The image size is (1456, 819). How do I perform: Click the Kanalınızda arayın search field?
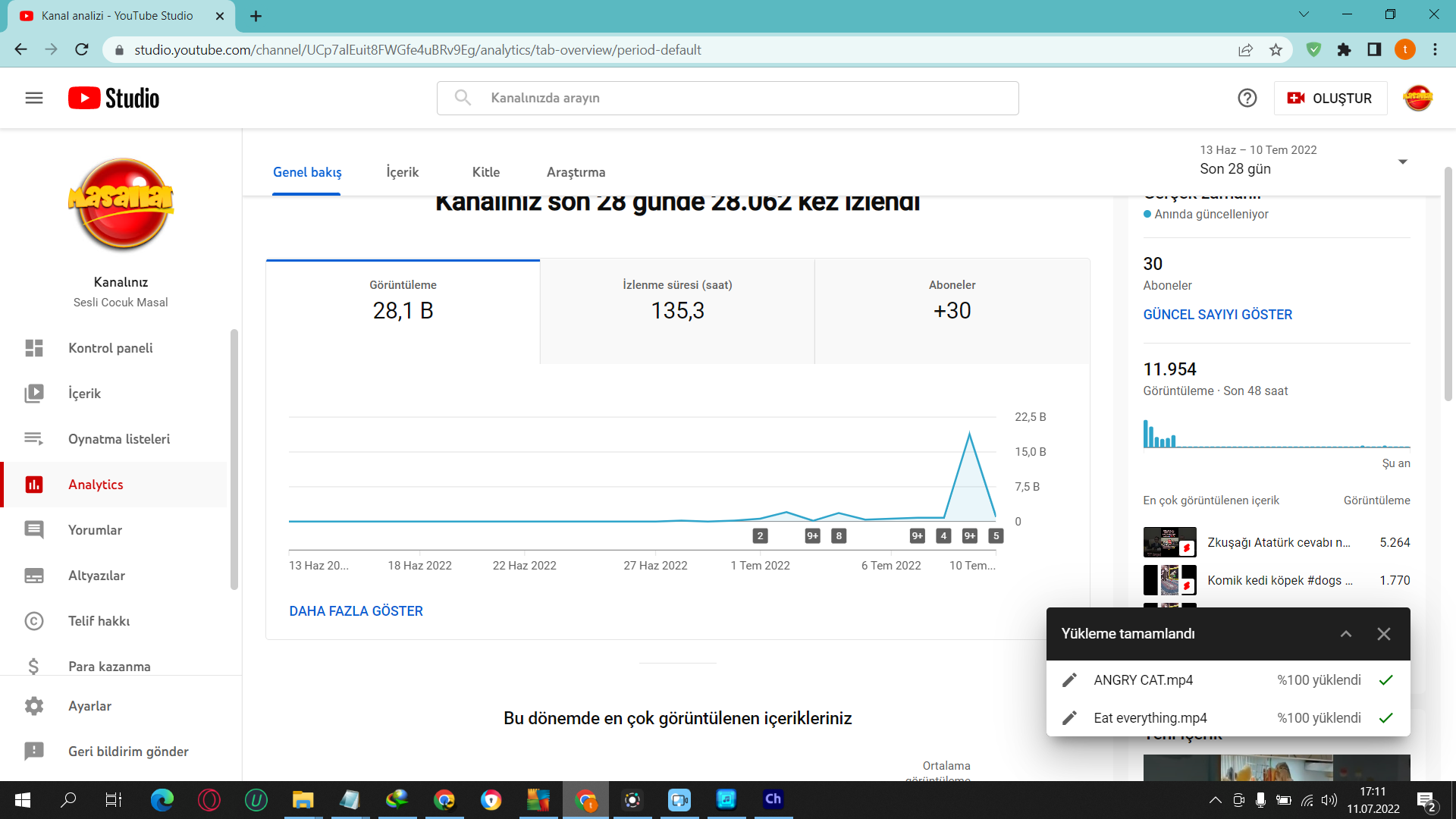tap(727, 99)
